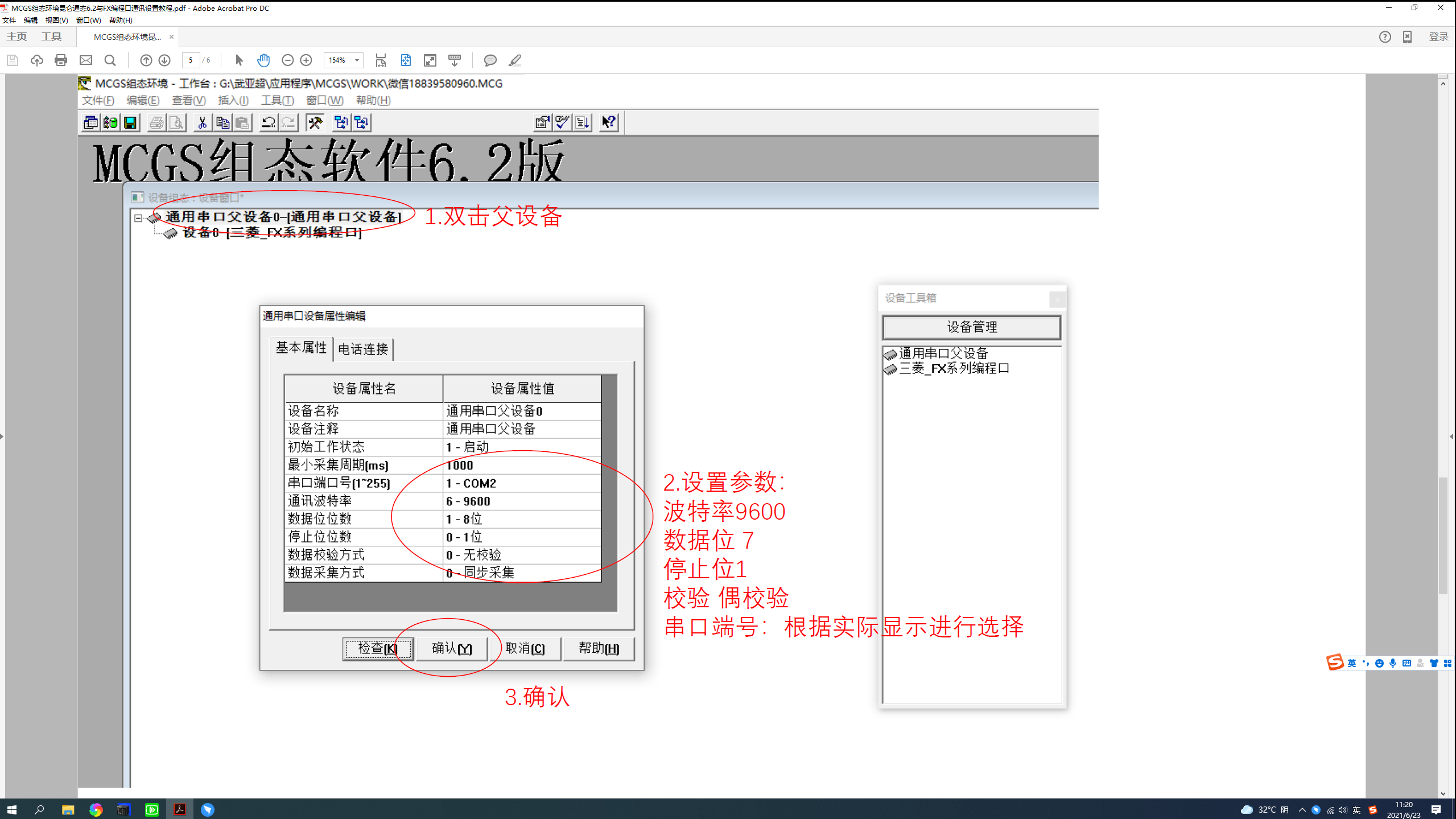Activate the highlight text pen tool
The width and height of the screenshot is (1456, 819).
pyautogui.click(x=515, y=60)
